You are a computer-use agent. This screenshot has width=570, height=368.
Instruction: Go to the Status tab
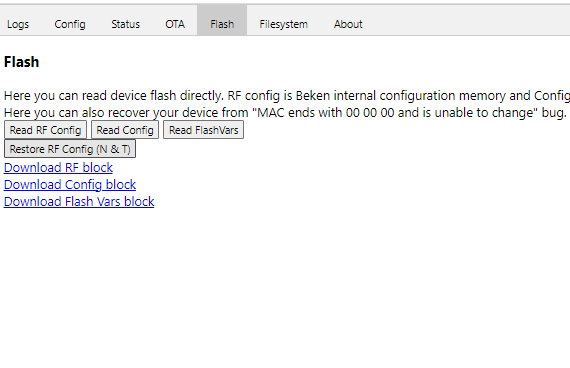[x=125, y=24]
